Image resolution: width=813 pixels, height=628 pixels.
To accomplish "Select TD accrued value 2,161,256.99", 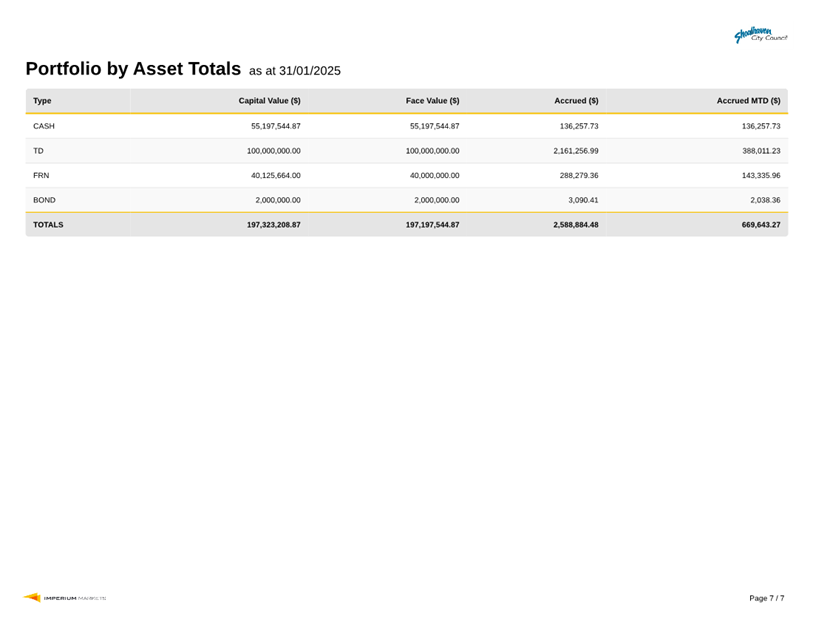I will [575, 151].
